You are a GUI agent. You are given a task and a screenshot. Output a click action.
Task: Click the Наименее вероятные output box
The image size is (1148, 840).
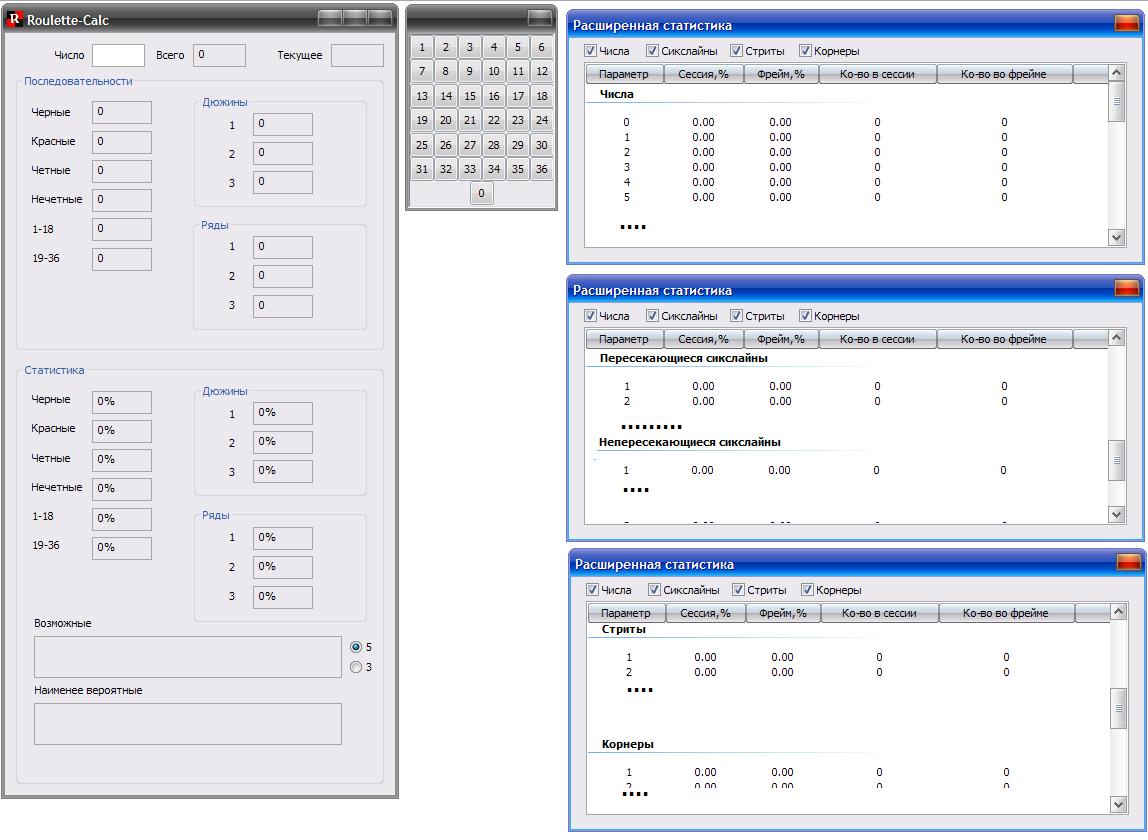click(187, 724)
